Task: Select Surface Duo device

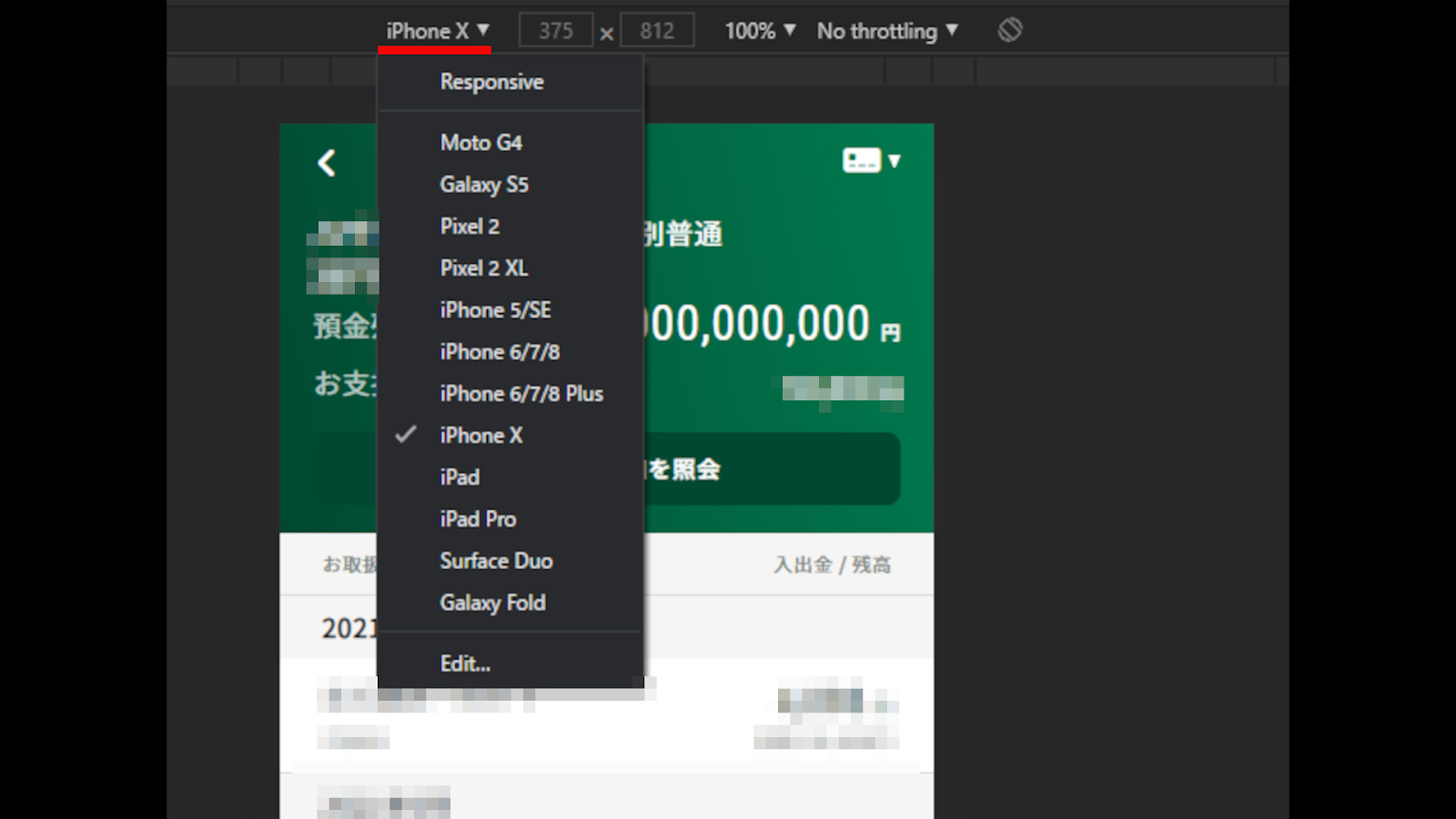Action: [x=510, y=561]
